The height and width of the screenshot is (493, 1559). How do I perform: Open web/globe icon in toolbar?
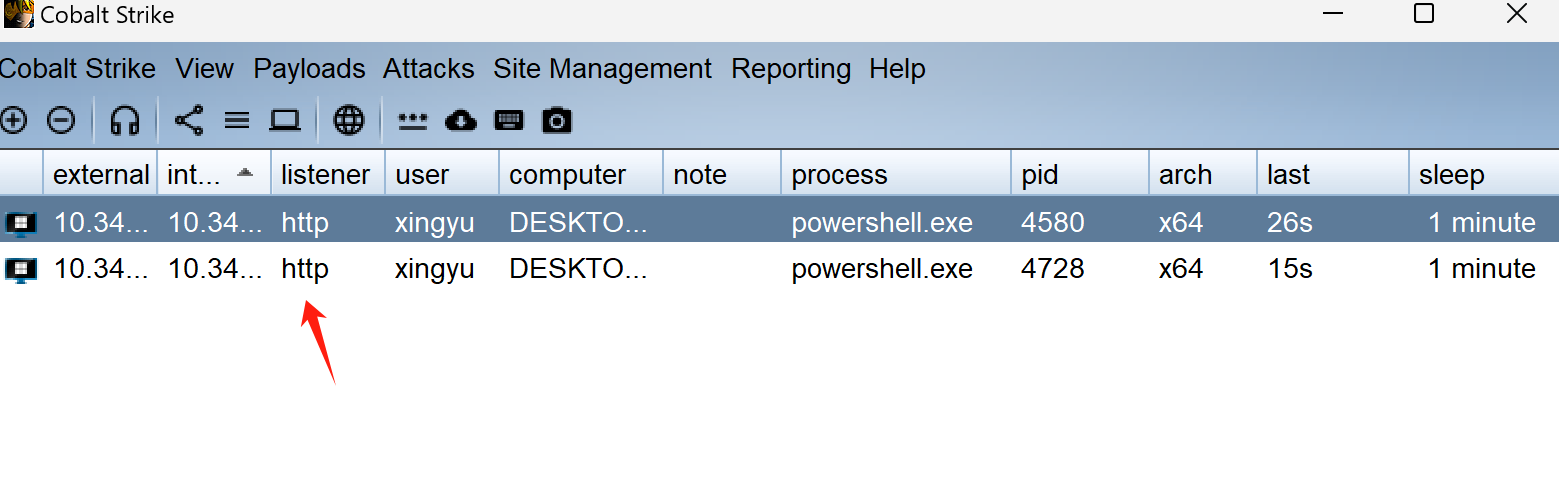tap(349, 121)
